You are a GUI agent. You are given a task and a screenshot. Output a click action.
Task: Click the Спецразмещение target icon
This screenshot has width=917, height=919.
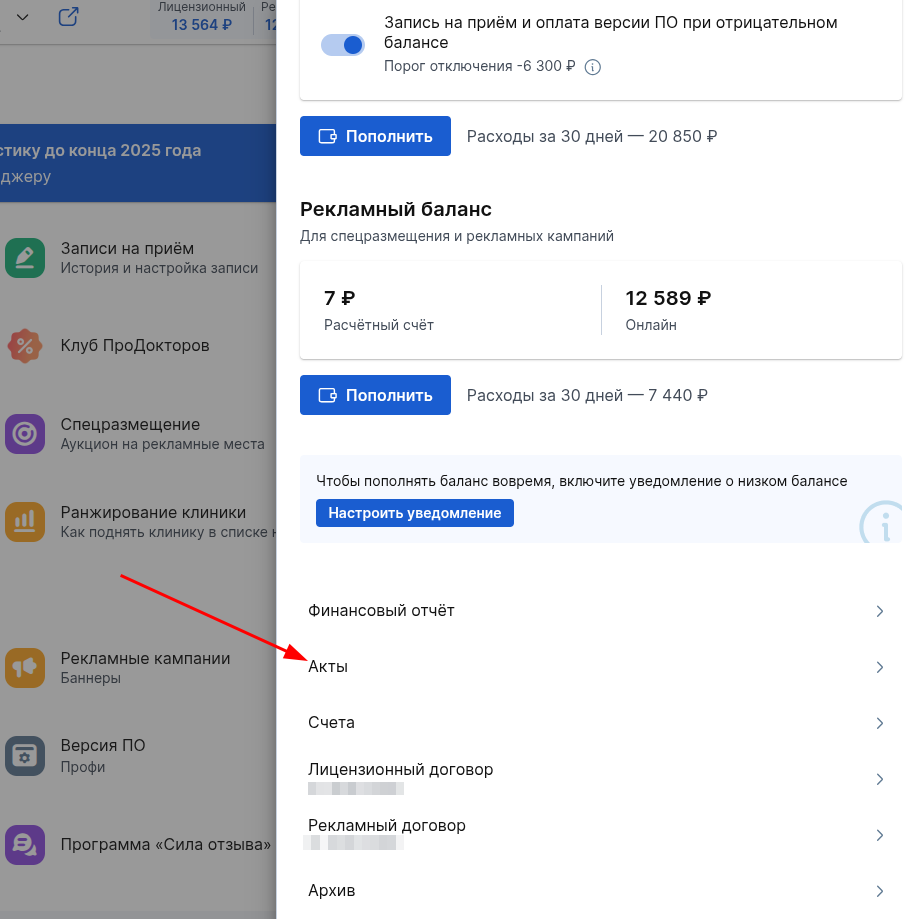point(25,434)
